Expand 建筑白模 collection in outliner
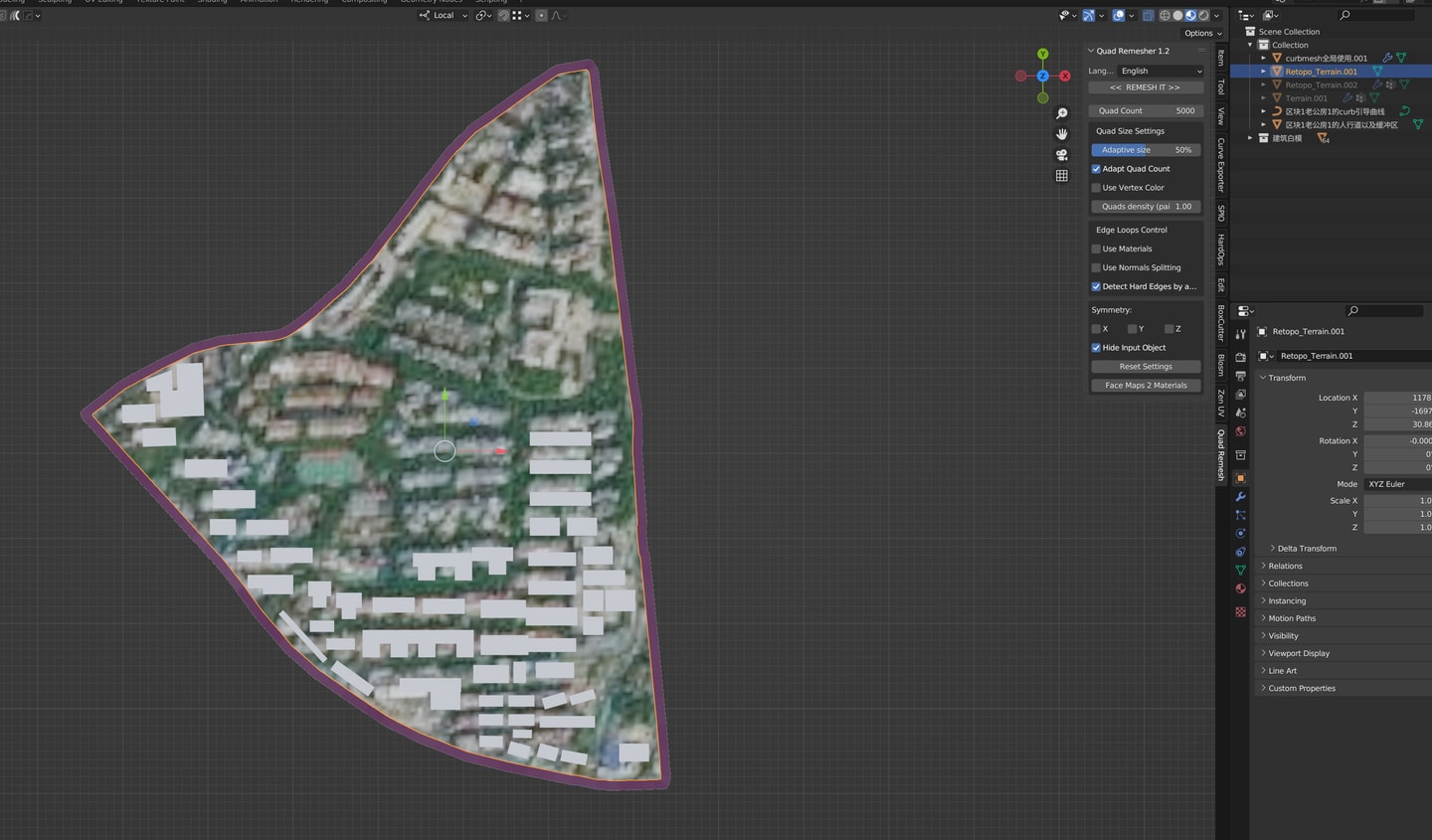 click(1251, 138)
